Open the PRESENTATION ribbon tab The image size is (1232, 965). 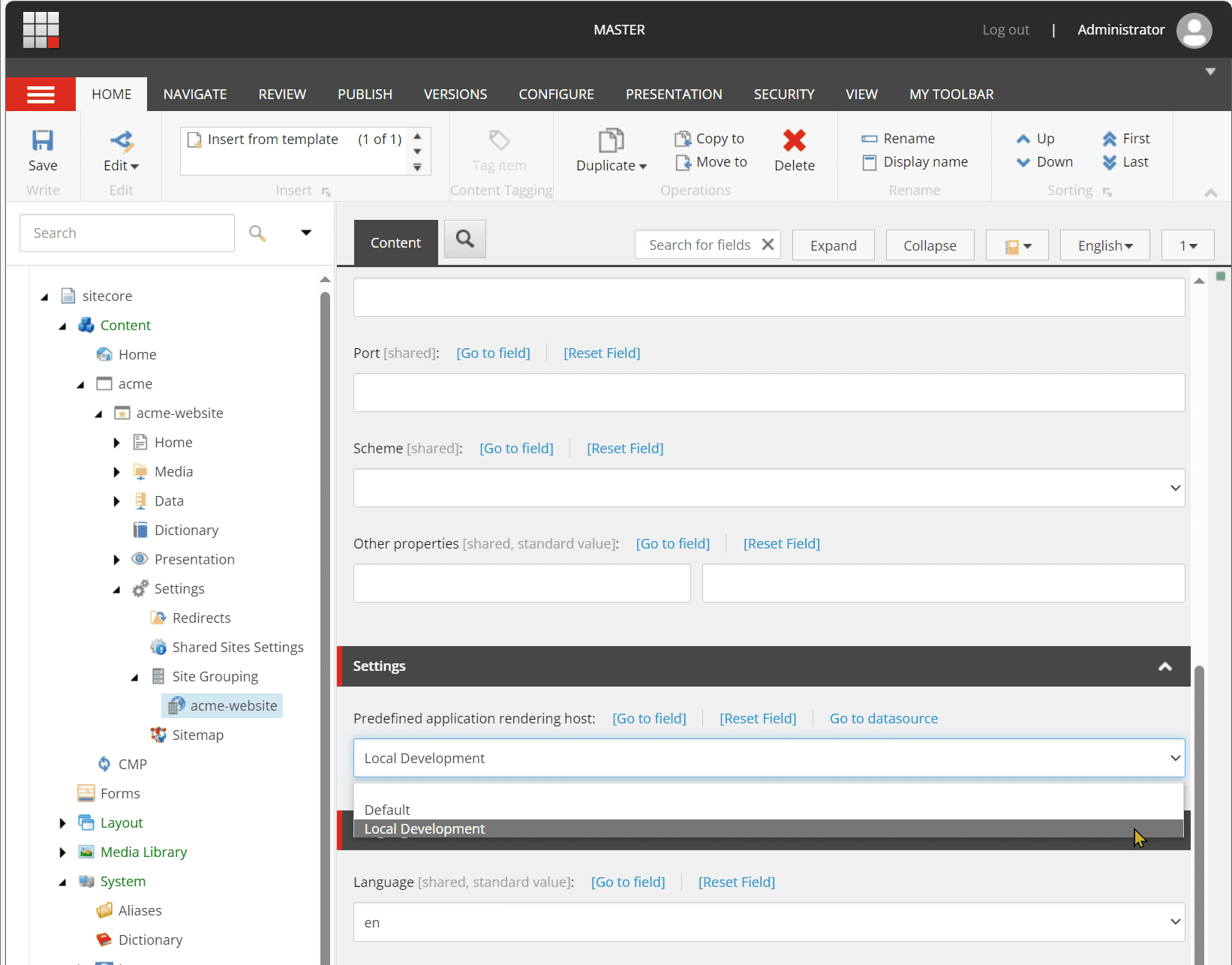[673, 95]
